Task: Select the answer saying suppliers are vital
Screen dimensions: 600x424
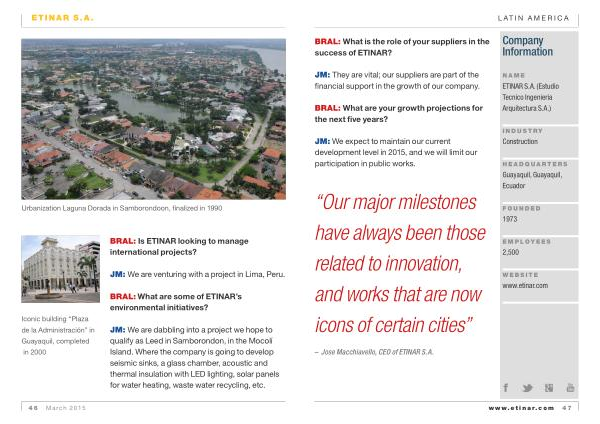Action: 397,80
